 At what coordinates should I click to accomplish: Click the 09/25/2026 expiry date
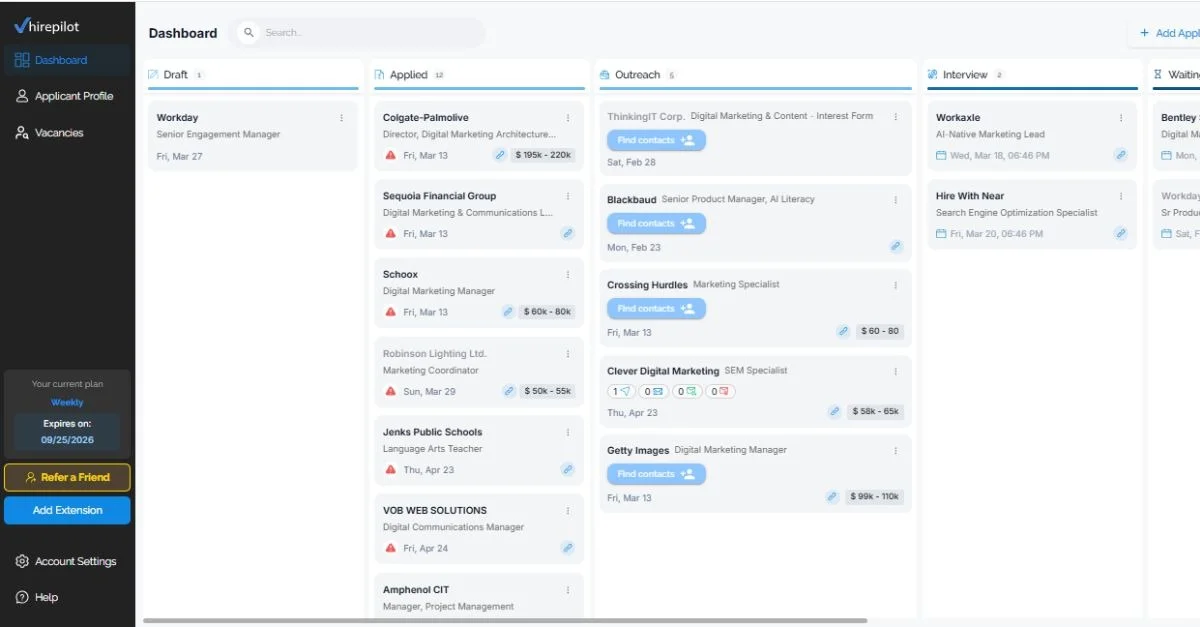[67, 439]
